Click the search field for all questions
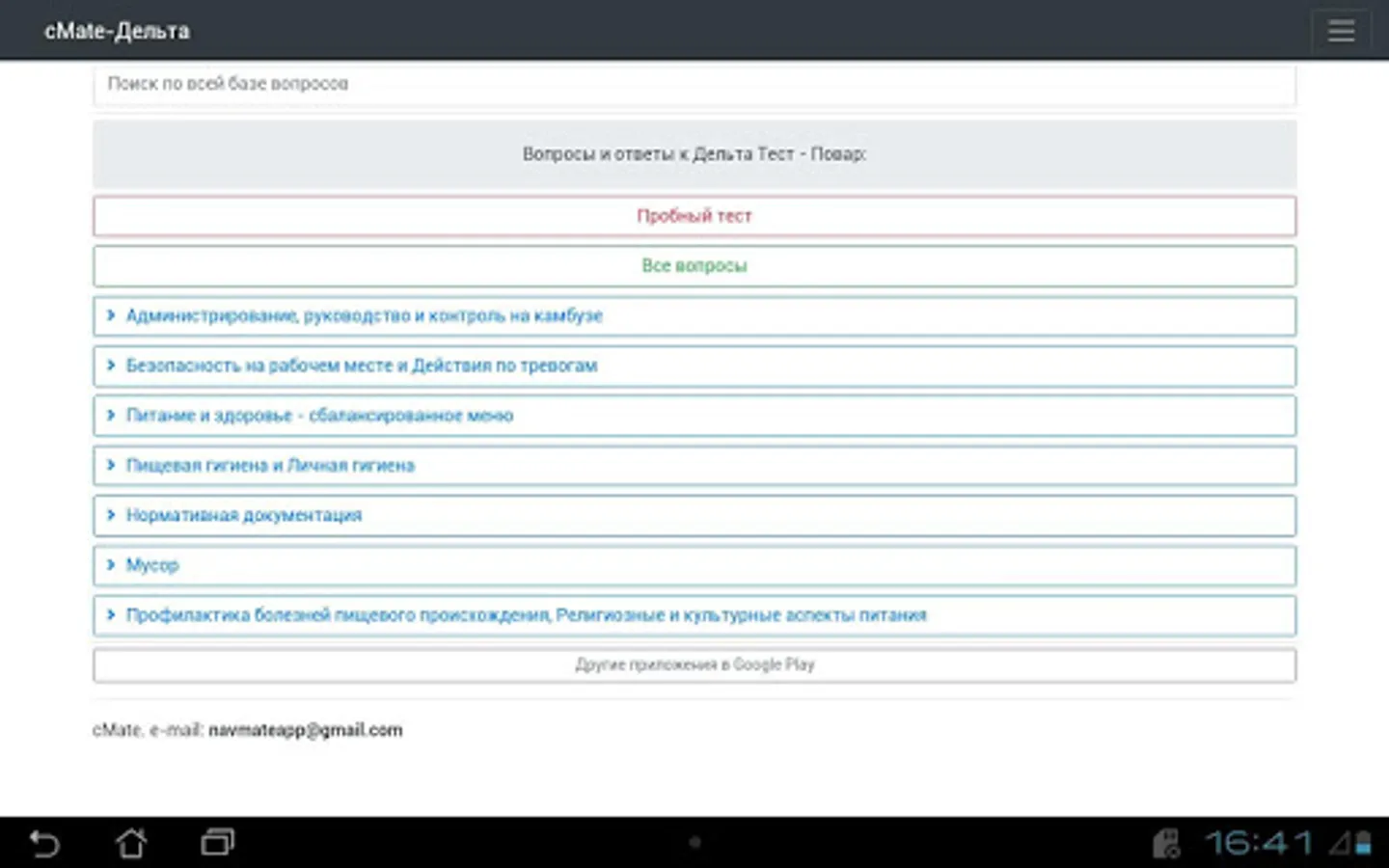 pyautogui.click(x=694, y=84)
